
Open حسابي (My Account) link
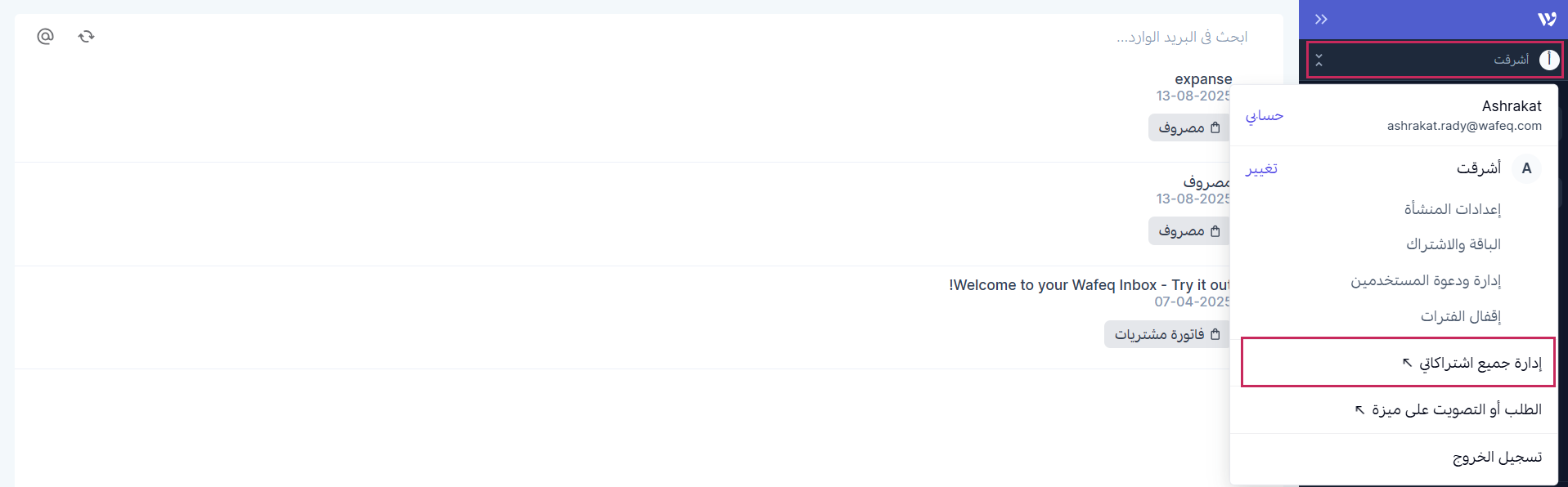(1265, 115)
